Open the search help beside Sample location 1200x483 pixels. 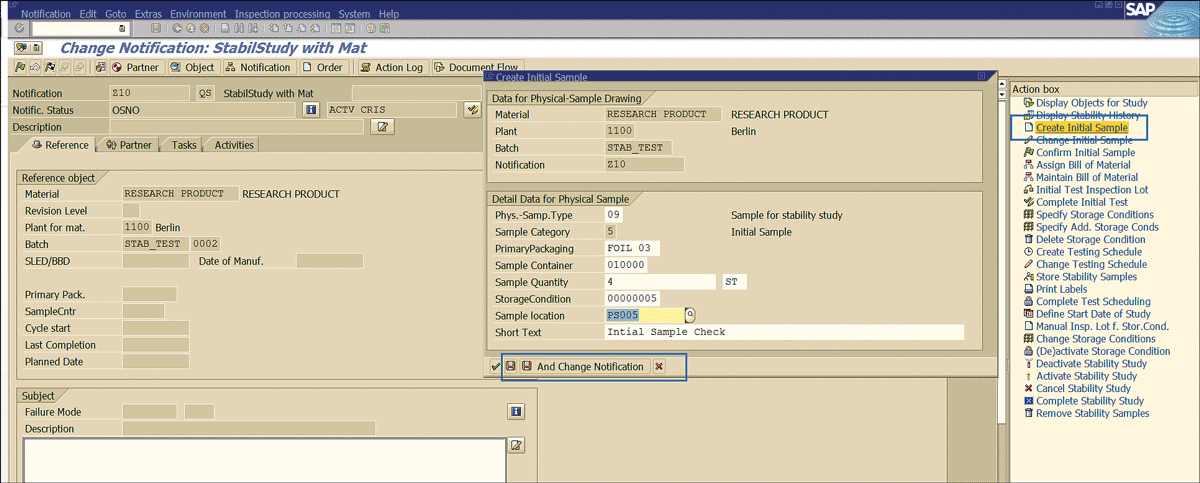pyautogui.click(x=690, y=315)
